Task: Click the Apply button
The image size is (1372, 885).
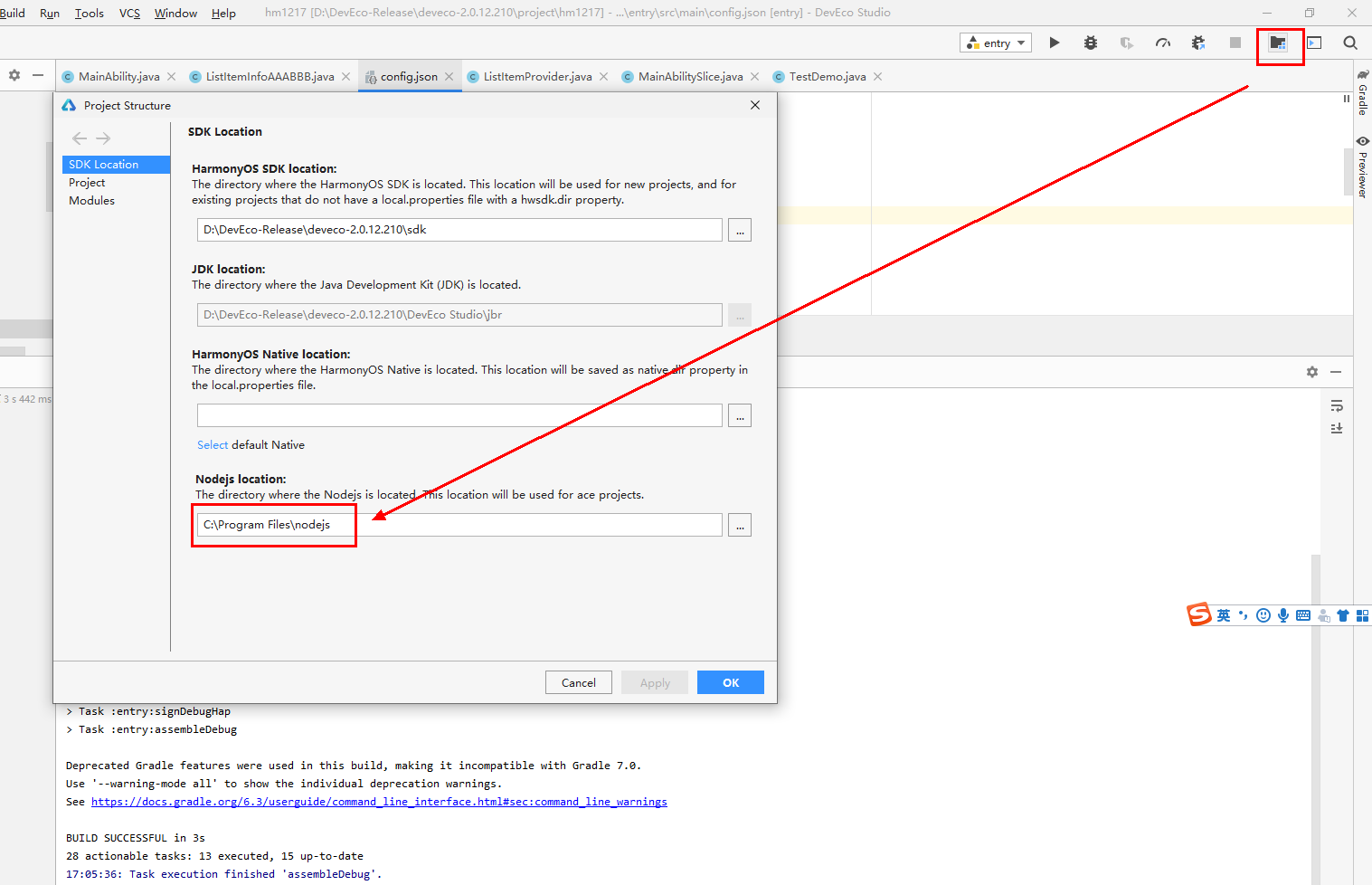Action: 655,682
